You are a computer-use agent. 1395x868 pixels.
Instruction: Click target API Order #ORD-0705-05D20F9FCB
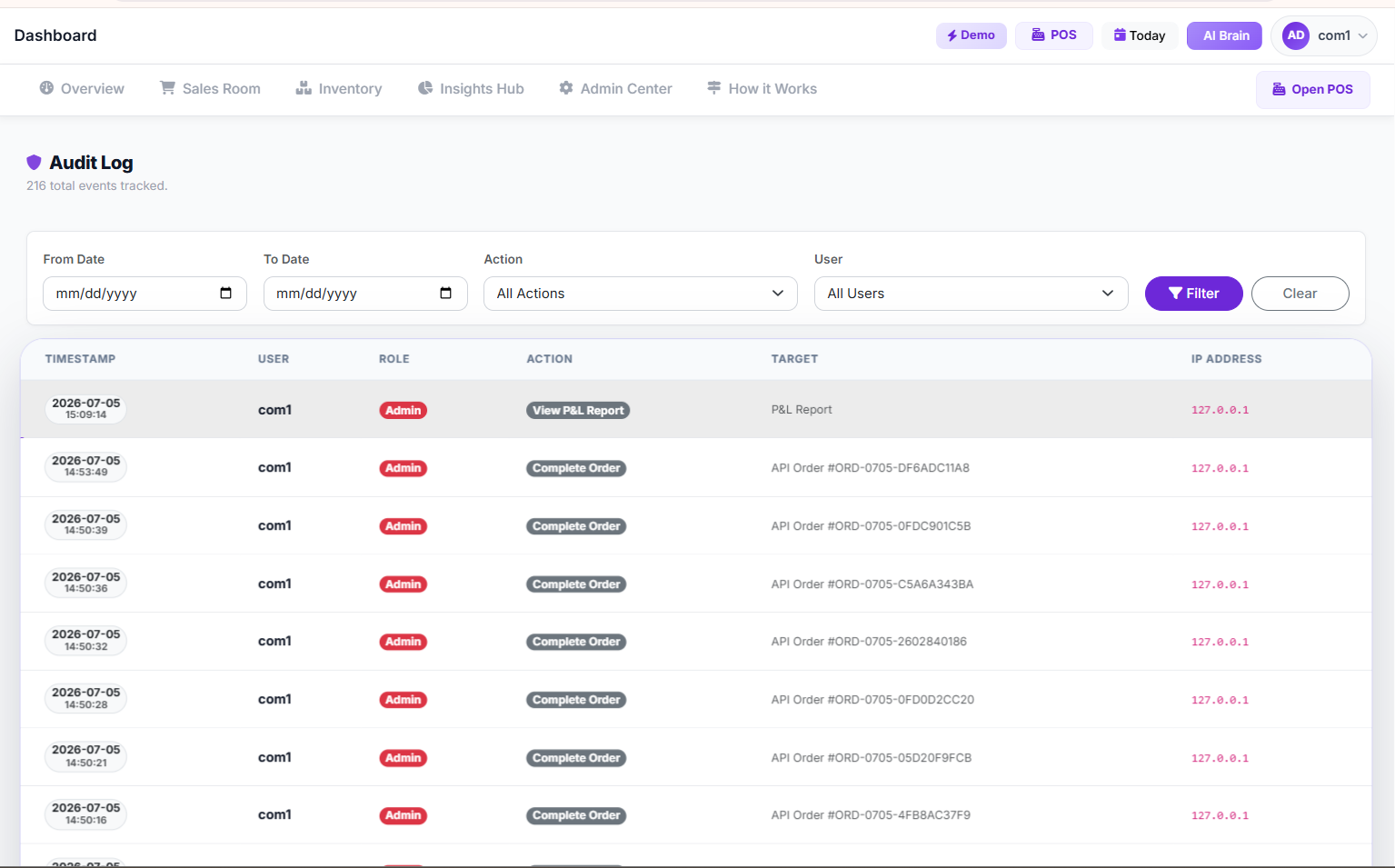tap(871, 758)
